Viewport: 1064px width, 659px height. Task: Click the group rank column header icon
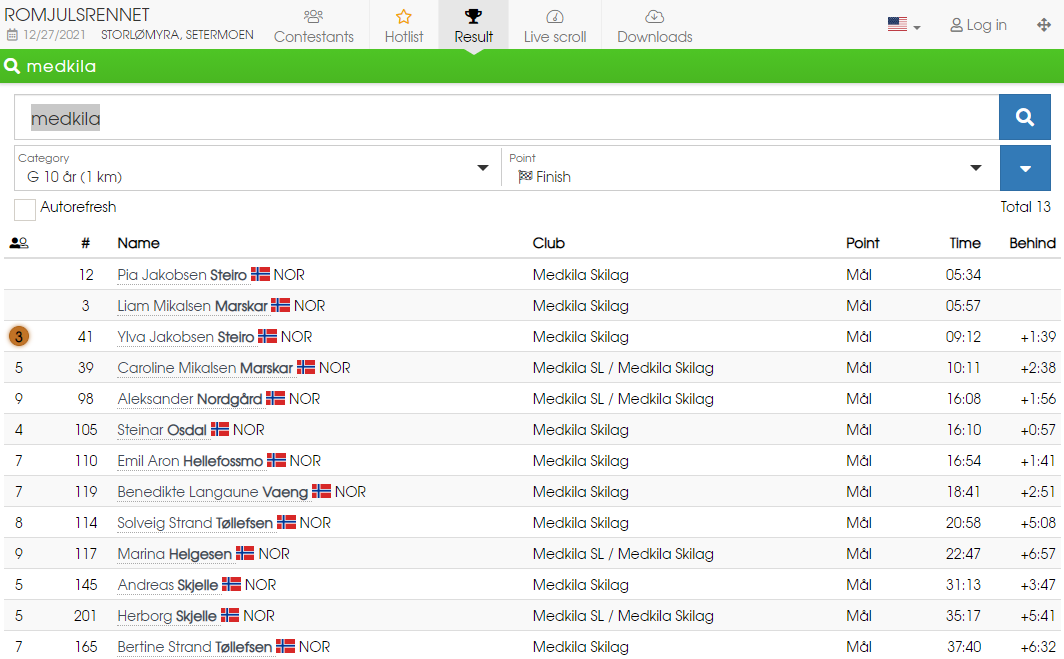click(x=19, y=243)
